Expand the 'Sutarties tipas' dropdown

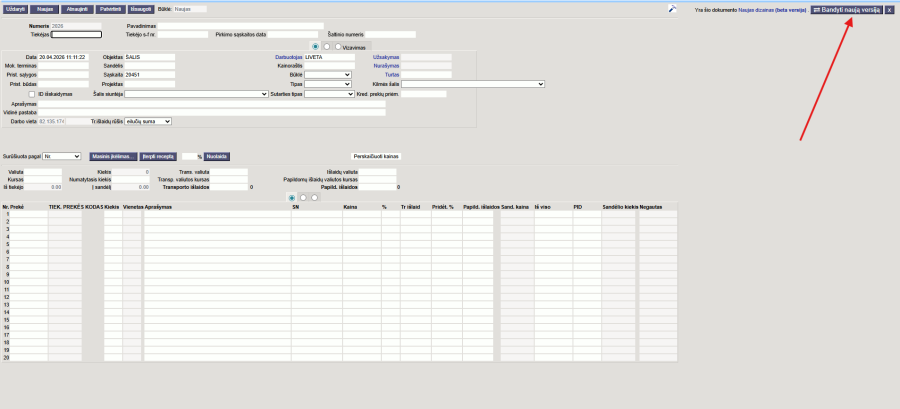point(329,94)
